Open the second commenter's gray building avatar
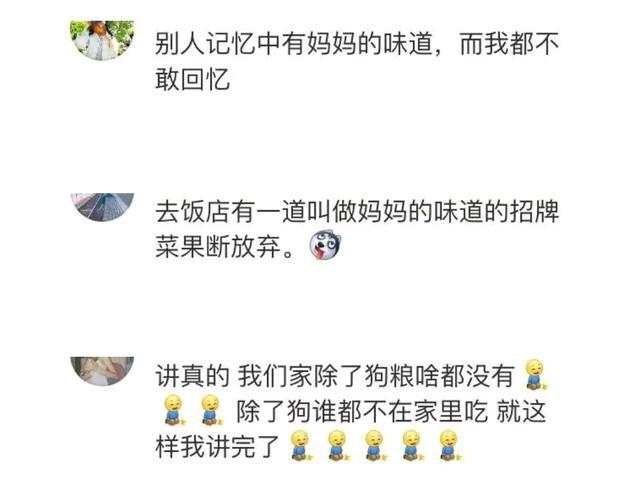Screen dimensions: 640x483 click(x=102, y=207)
